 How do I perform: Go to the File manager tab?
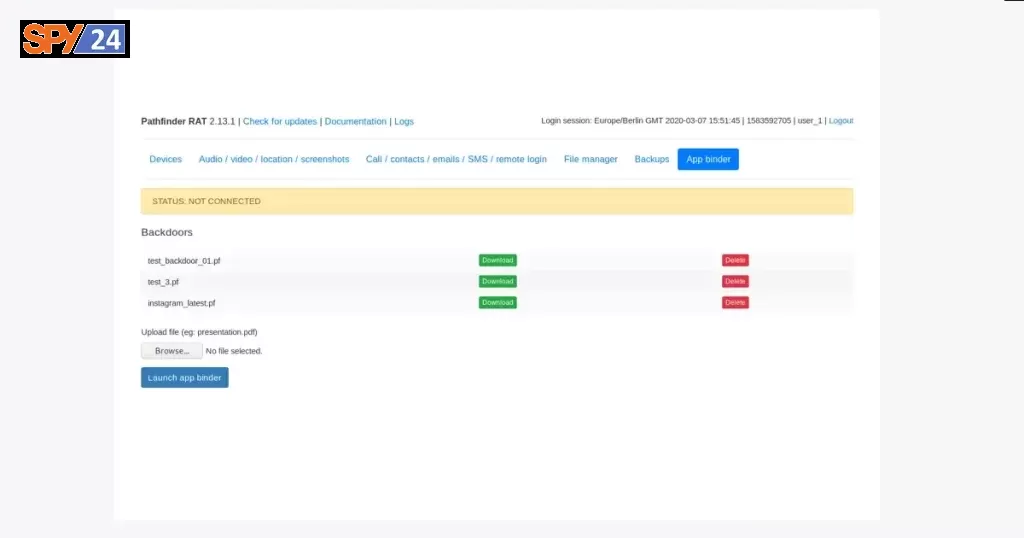[x=590, y=159]
